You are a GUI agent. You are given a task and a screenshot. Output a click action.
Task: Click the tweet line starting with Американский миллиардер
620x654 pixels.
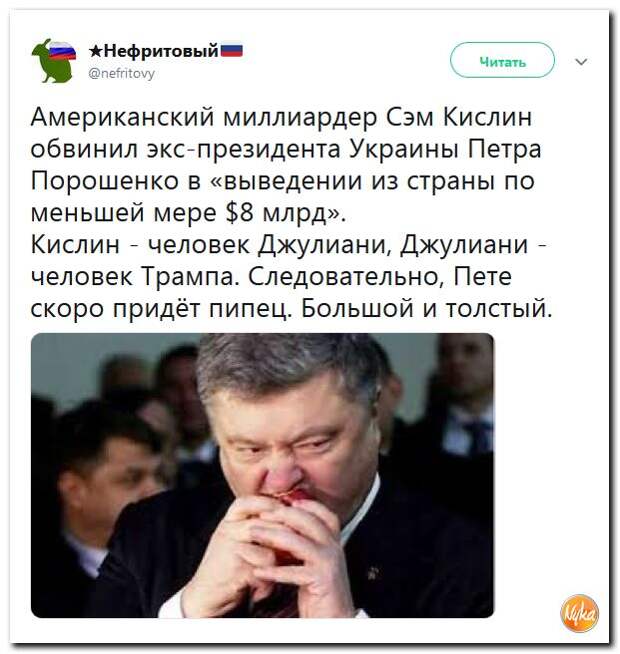click(x=281, y=117)
